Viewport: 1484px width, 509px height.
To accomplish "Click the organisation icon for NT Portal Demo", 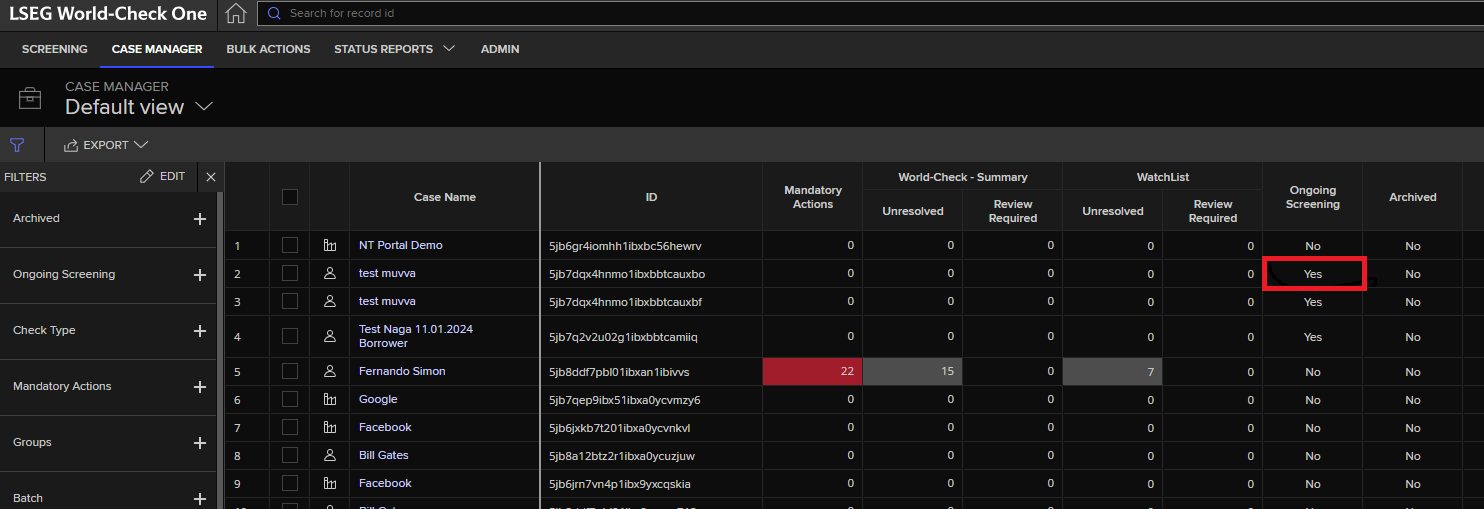I will click(x=329, y=245).
